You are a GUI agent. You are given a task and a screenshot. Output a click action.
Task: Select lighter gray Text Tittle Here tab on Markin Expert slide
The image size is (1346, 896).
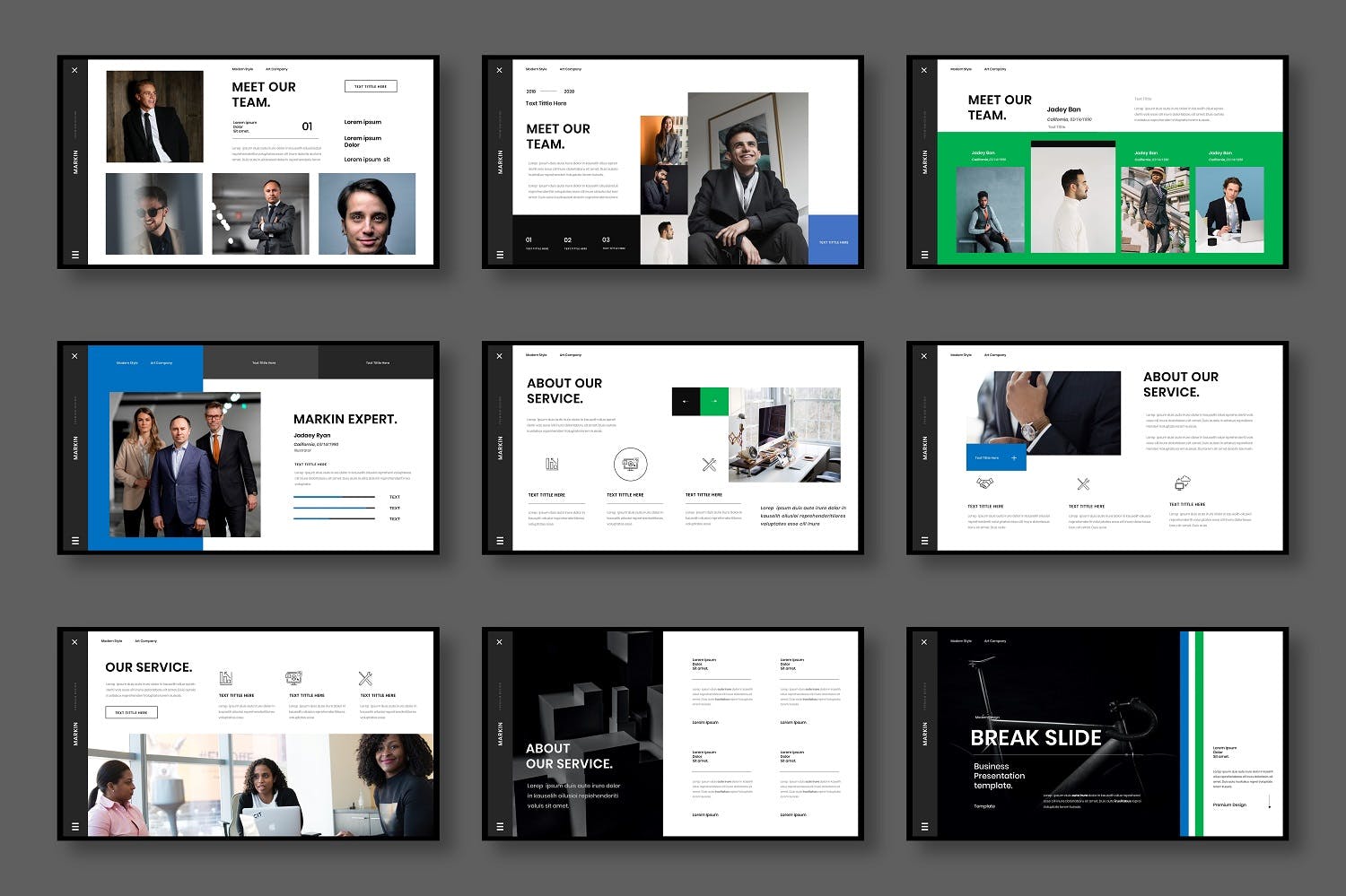click(x=260, y=362)
